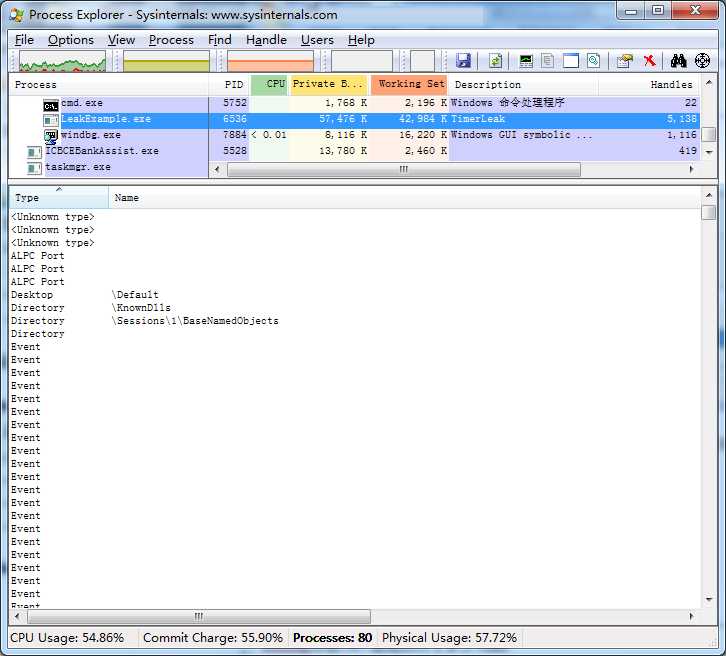The image size is (726, 656).
Task: Click the Refresh Now toolbar icon
Action: coord(495,61)
